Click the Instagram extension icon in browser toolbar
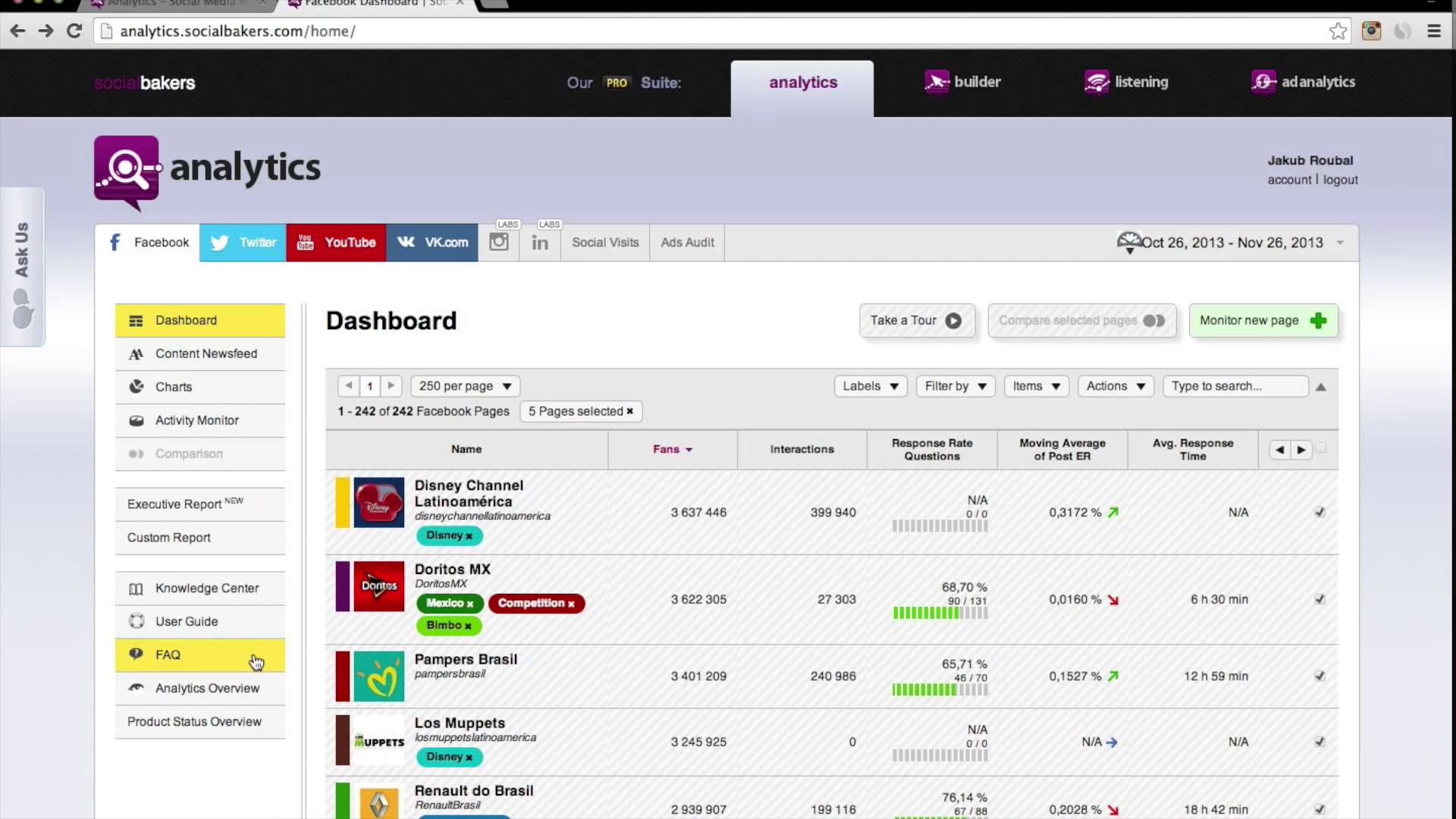Screen dimensions: 1456x819 (1371, 31)
